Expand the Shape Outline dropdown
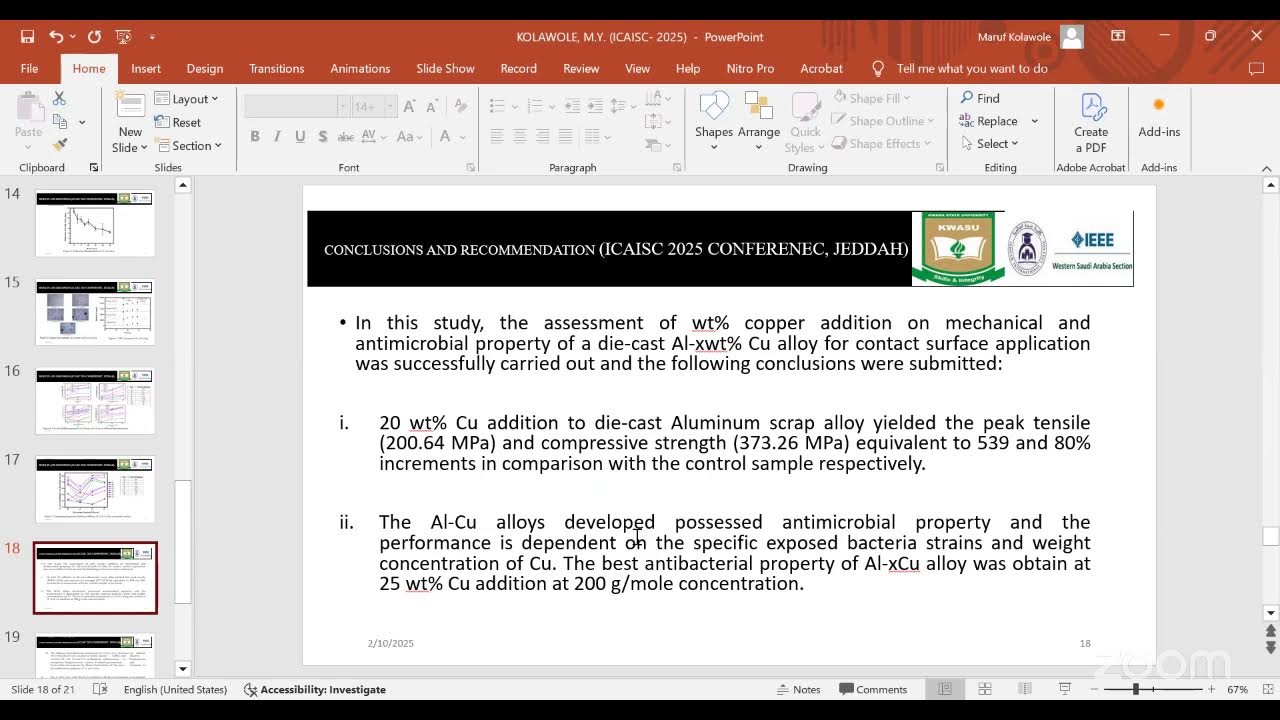Image resolution: width=1280 pixels, height=720 pixels. (x=930, y=121)
